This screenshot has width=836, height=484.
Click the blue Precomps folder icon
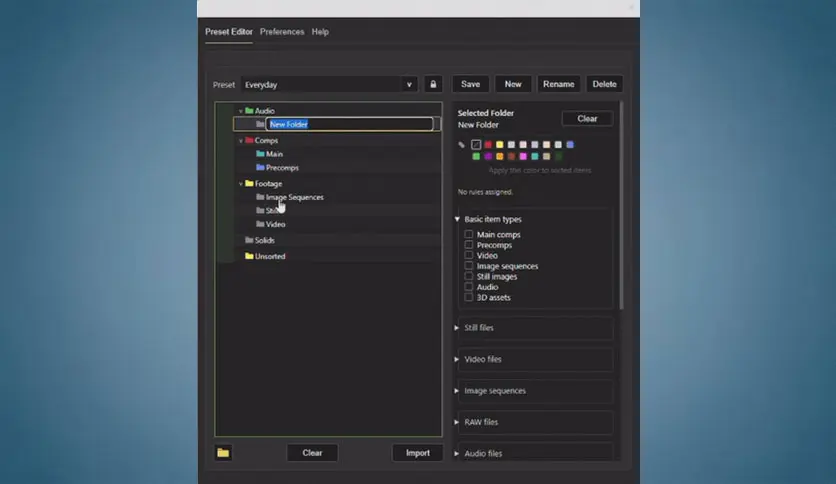coord(260,167)
